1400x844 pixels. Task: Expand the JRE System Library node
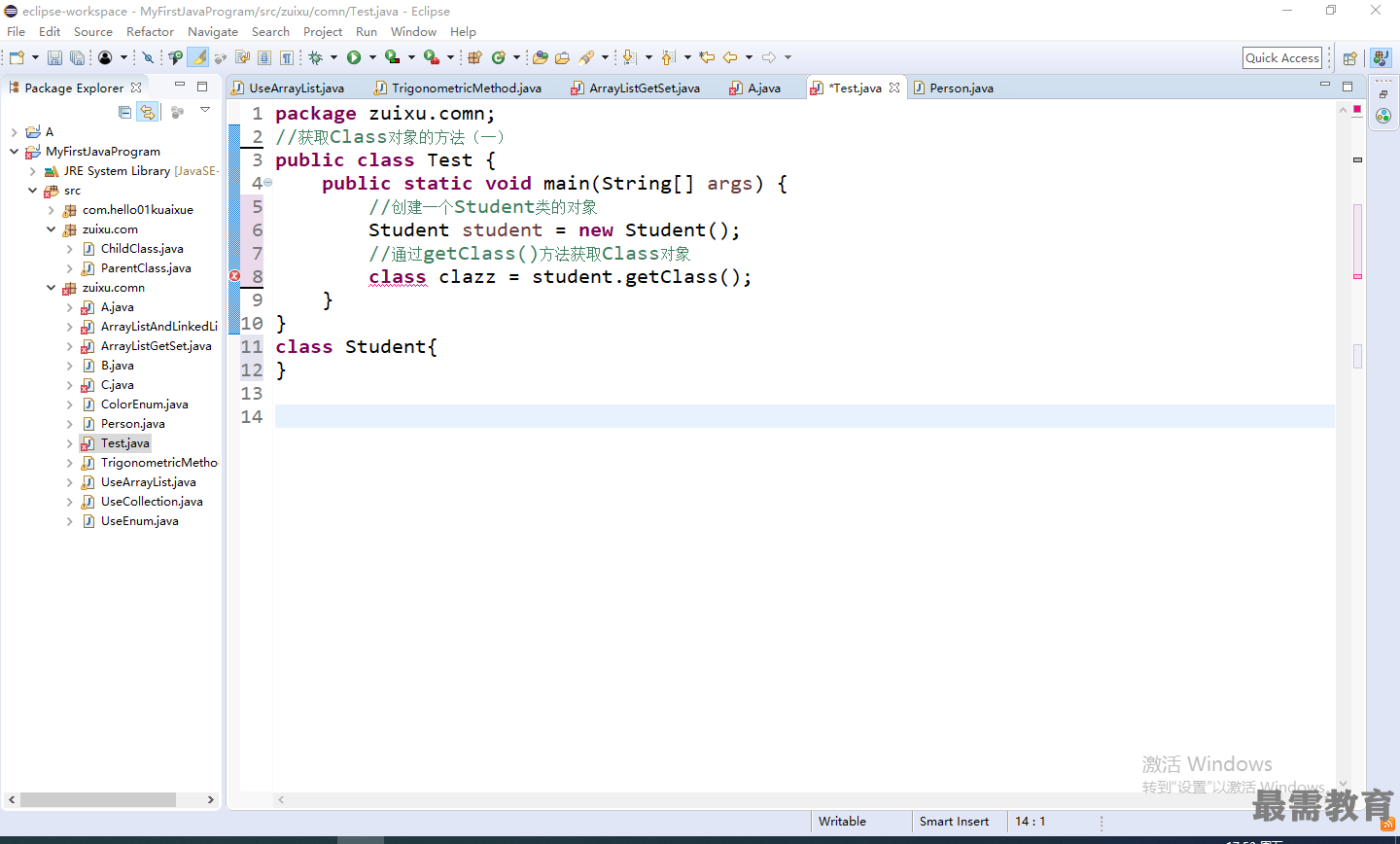coord(32,171)
